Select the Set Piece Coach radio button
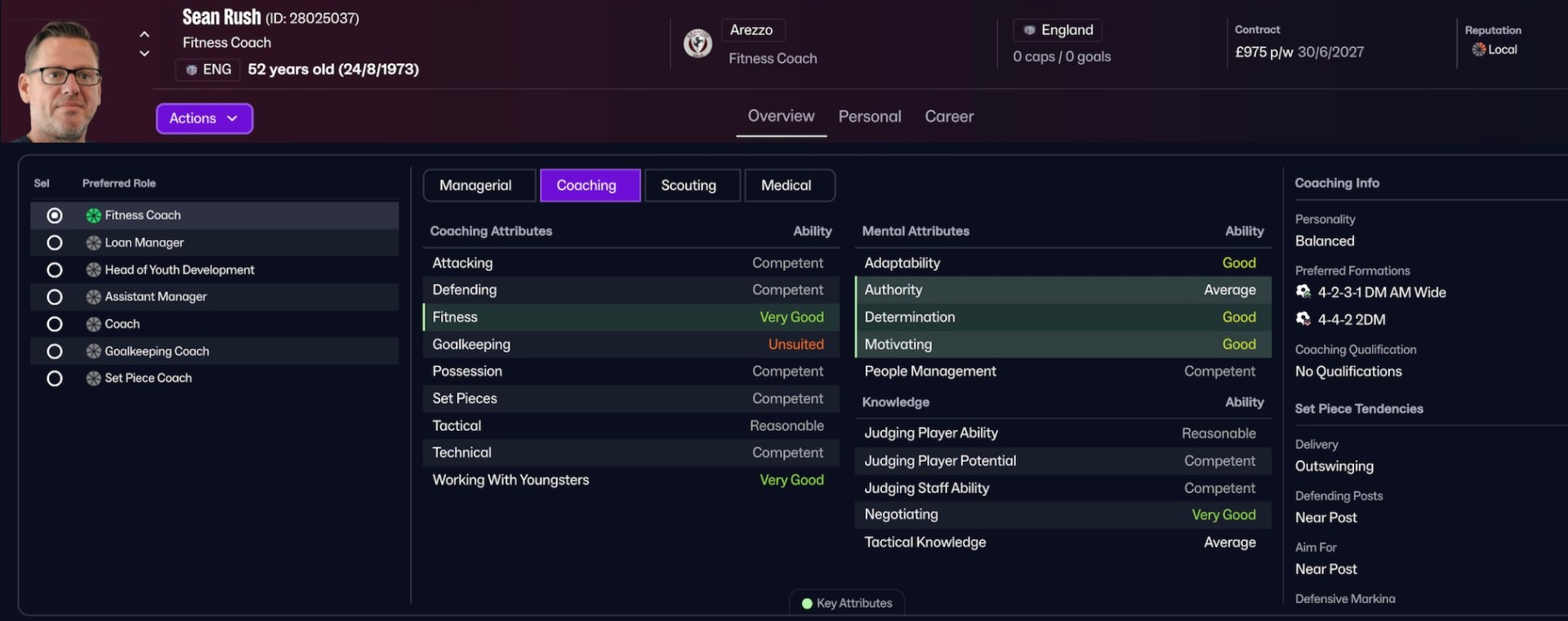This screenshot has height=621, width=1568. (x=55, y=379)
